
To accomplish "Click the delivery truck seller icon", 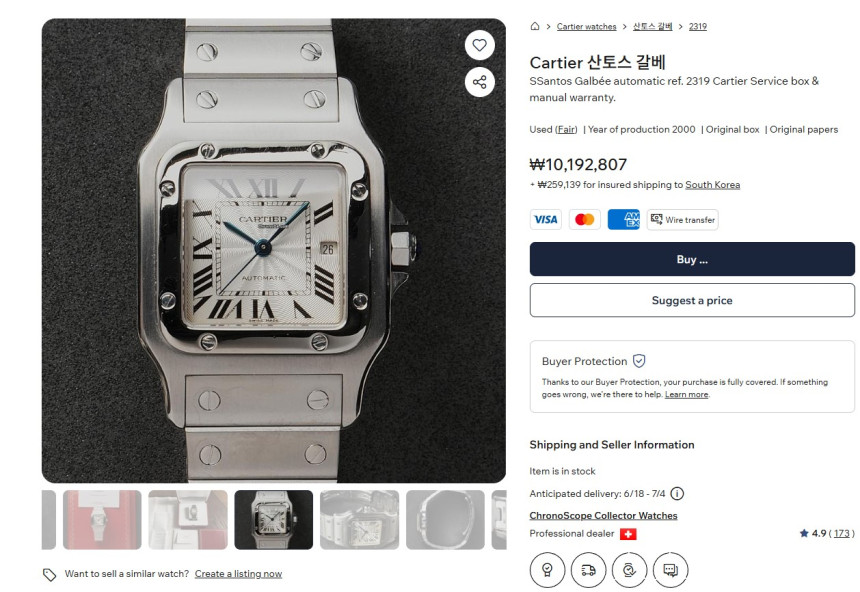I will pyautogui.click(x=588, y=570).
